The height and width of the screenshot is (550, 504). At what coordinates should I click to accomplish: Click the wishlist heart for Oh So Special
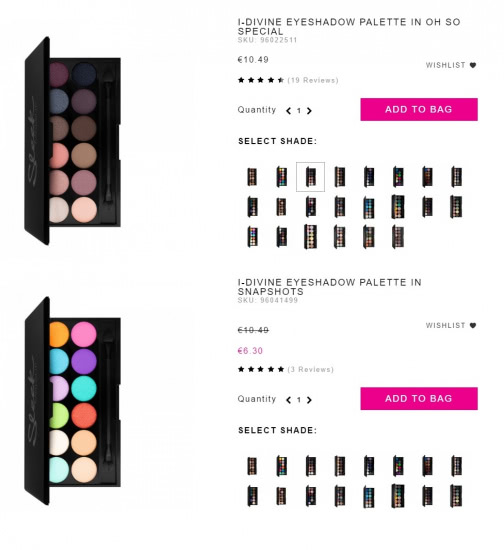coord(473,65)
